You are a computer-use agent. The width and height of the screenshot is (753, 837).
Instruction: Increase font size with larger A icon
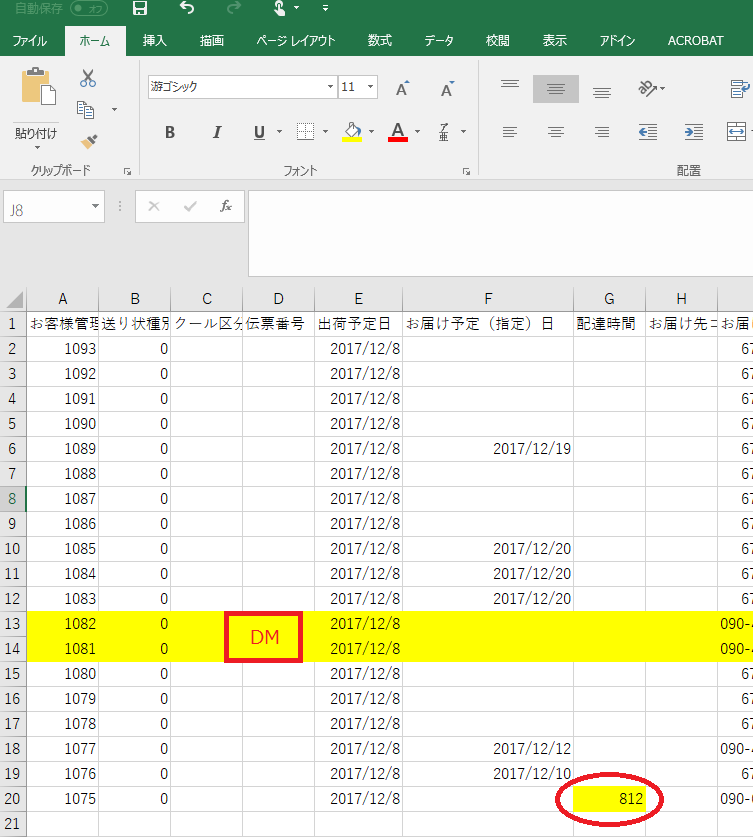pos(402,89)
